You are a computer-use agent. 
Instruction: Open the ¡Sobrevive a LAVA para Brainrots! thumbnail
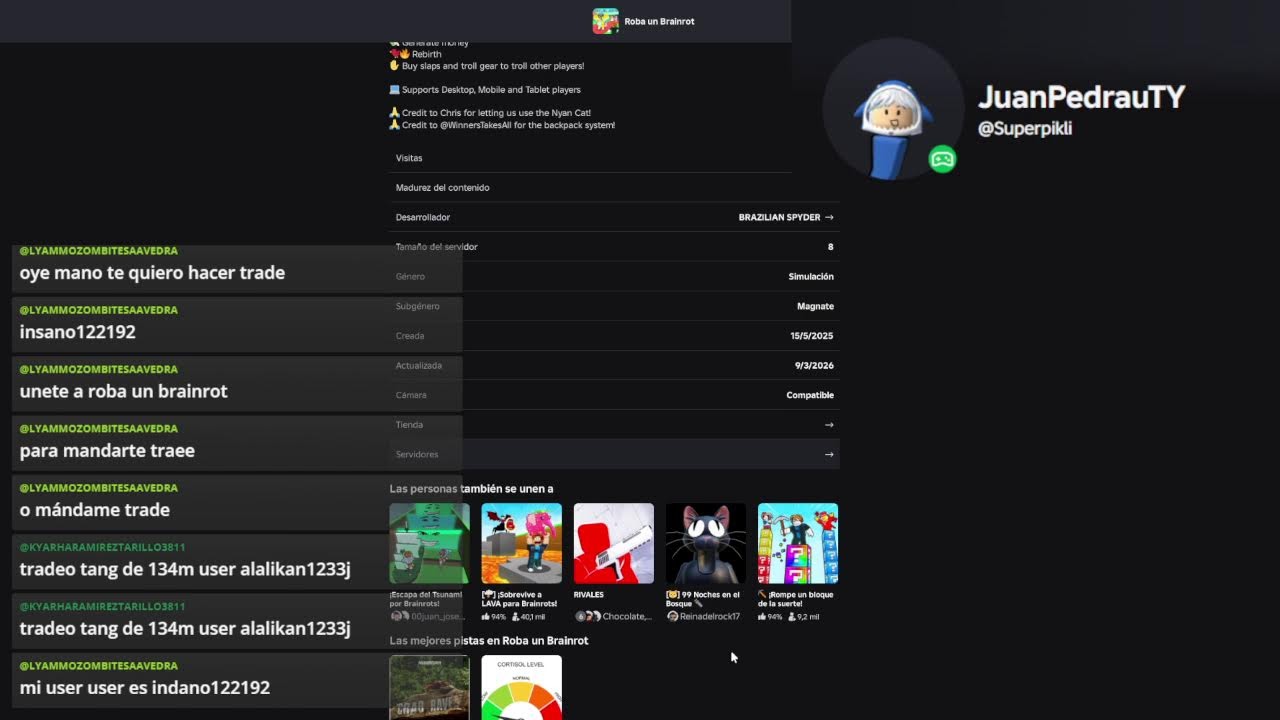(x=521, y=543)
